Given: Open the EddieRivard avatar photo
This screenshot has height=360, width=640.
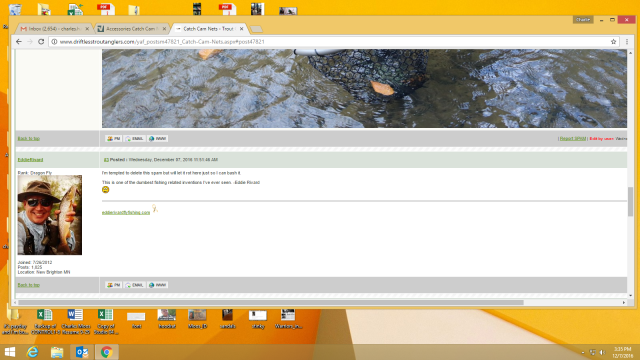Looking at the screenshot, I should point(50,215).
